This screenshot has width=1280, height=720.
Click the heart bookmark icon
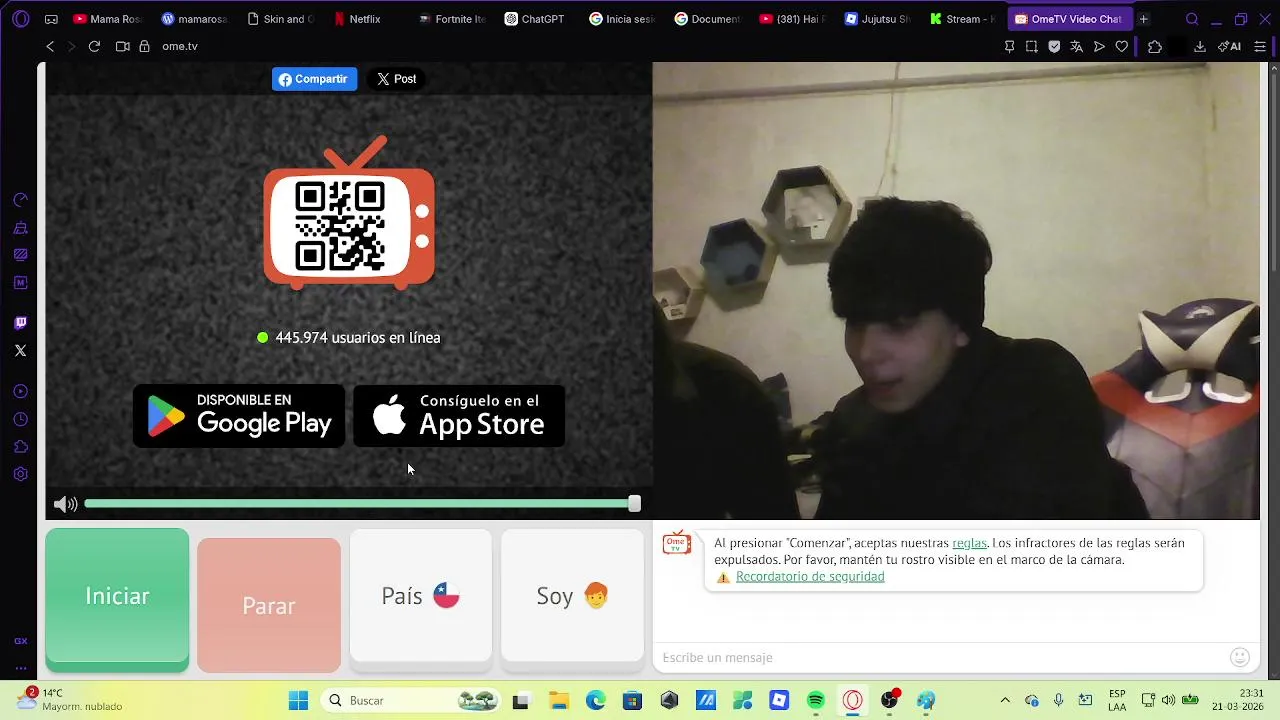point(1121,46)
